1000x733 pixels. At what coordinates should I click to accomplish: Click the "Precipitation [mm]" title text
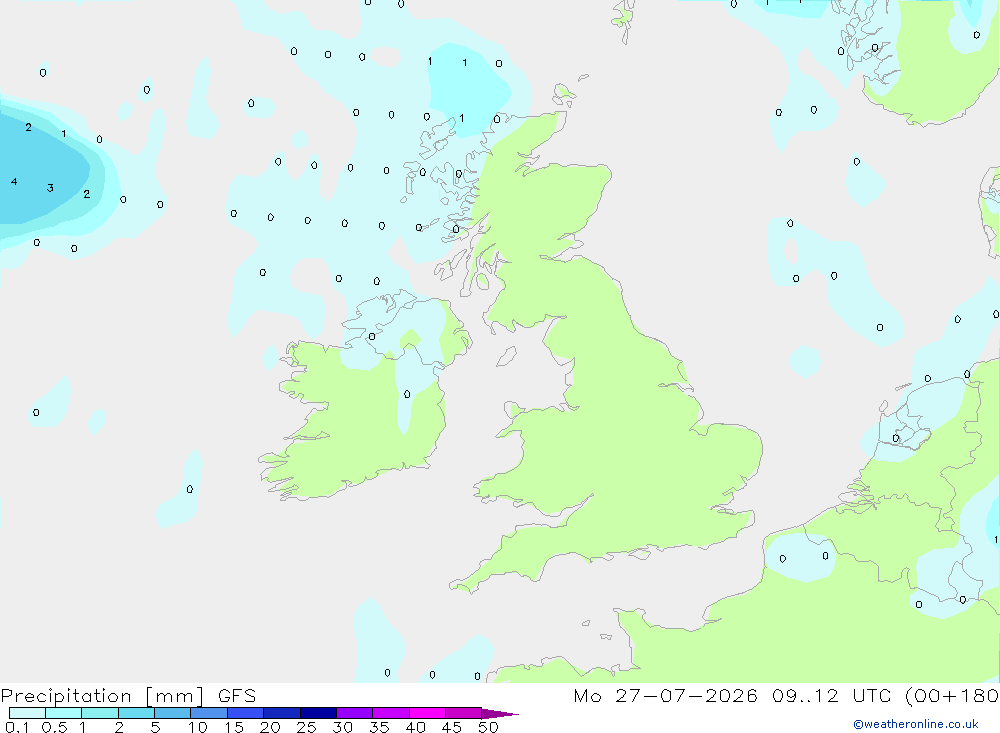pyautogui.click(x=102, y=696)
